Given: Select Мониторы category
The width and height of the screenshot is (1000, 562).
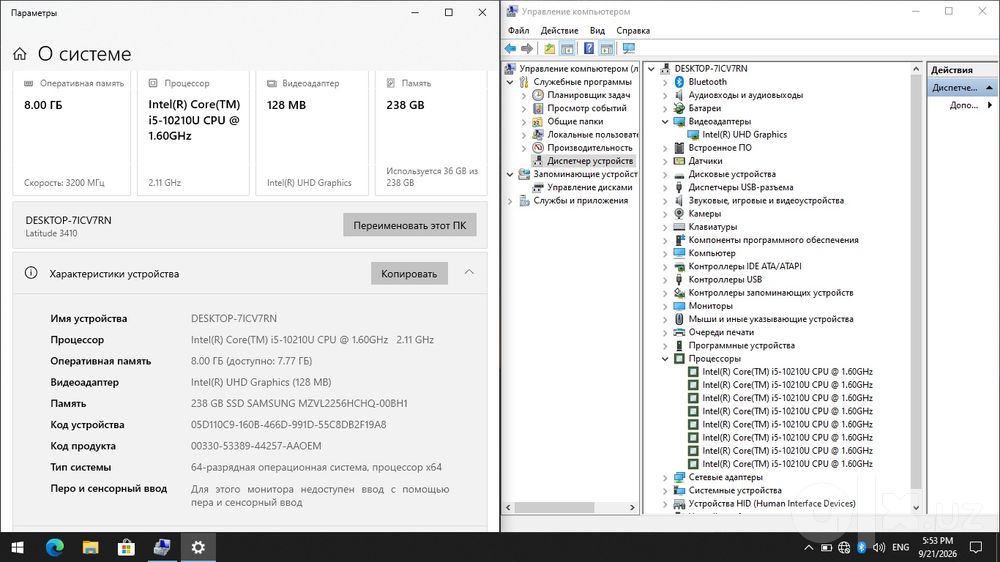Looking at the screenshot, I should (710, 306).
